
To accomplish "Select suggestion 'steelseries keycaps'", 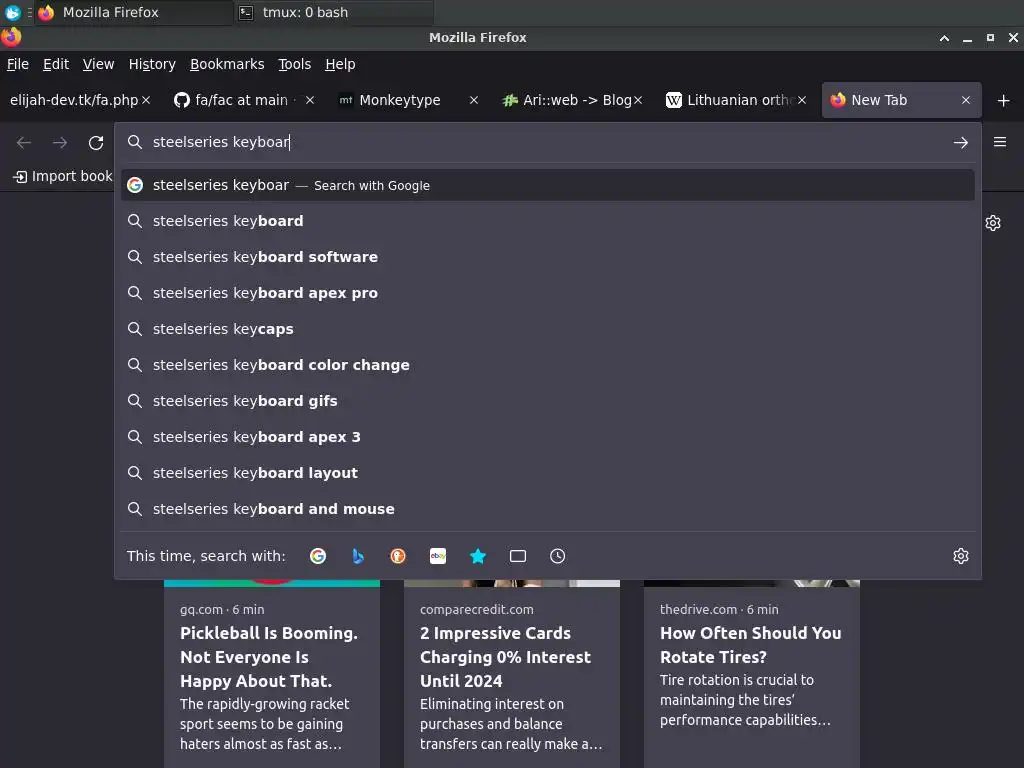I will tap(548, 328).
